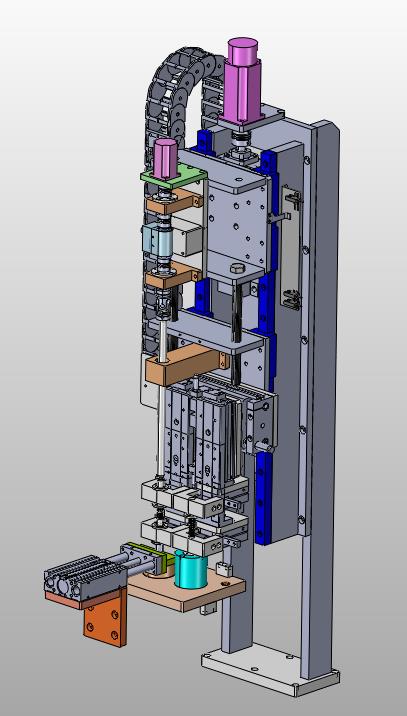Select the finned grey pneumatic cylinder body
Image resolution: width=407 pixels, height=716 pixels.
85,578
